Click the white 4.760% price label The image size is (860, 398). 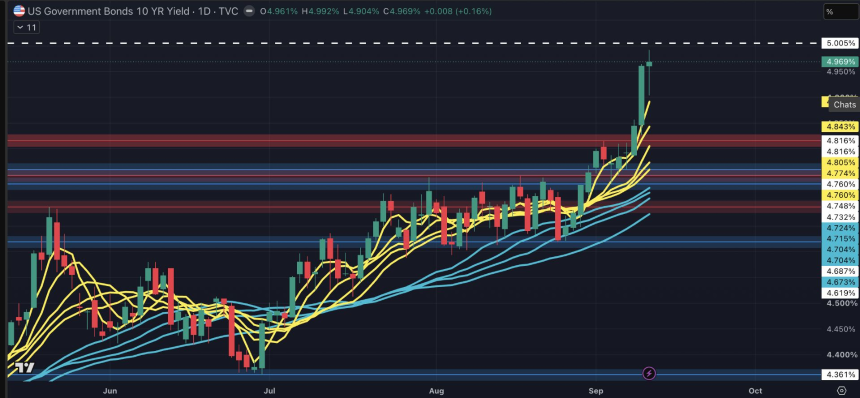point(840,184)
